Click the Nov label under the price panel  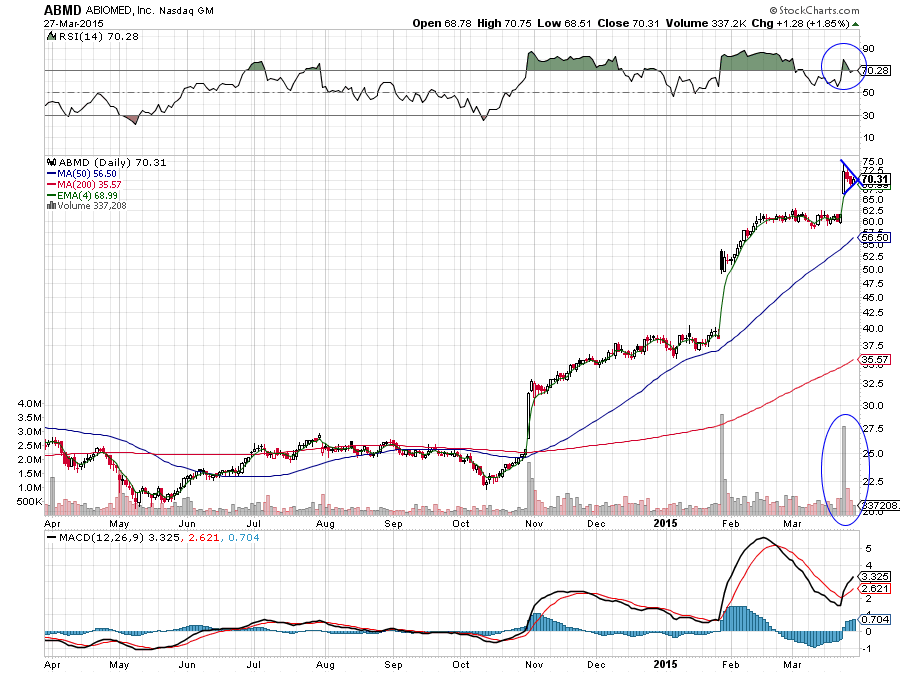point(534,523)
